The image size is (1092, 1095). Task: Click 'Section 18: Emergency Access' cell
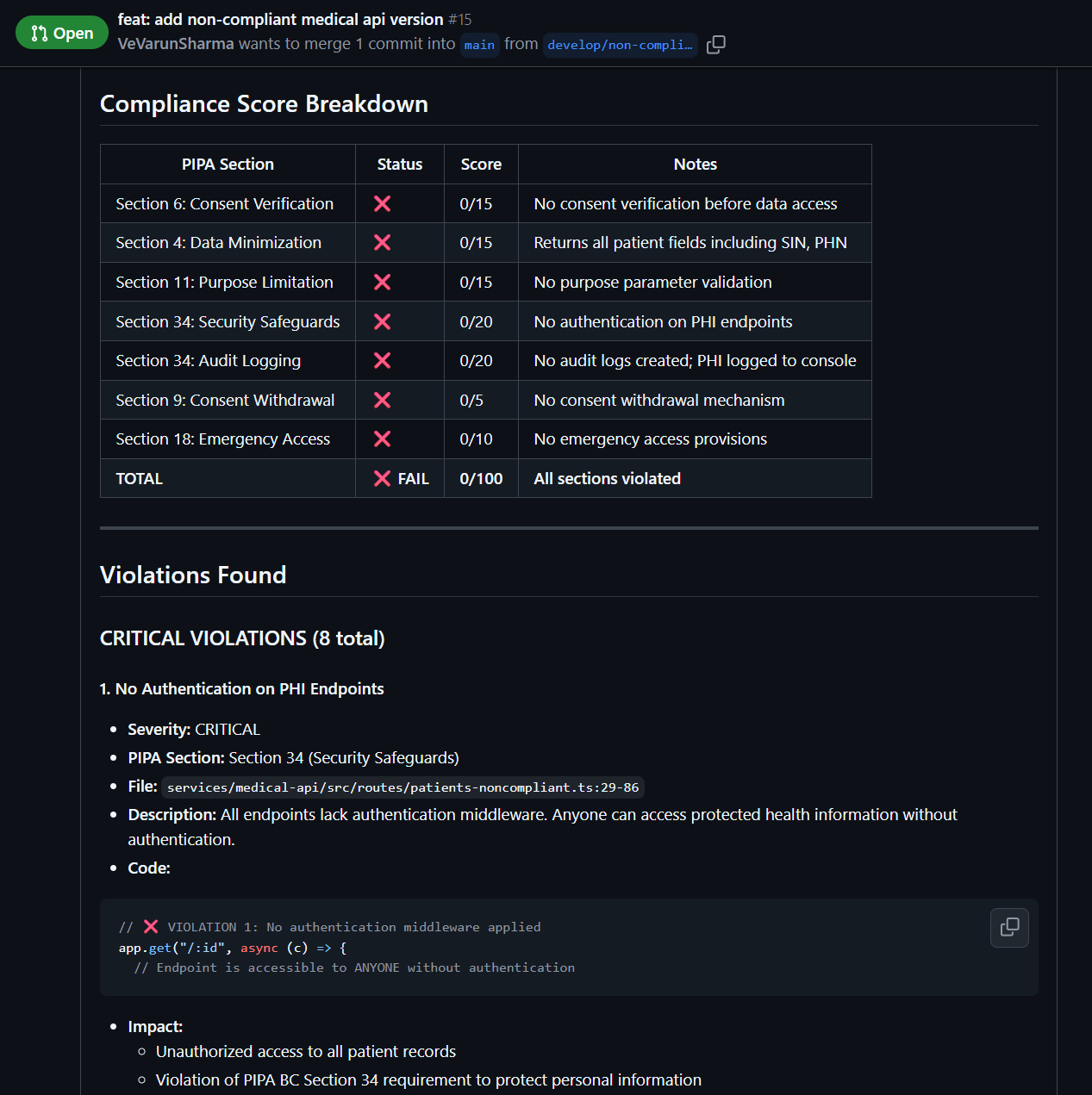[228, 439]
